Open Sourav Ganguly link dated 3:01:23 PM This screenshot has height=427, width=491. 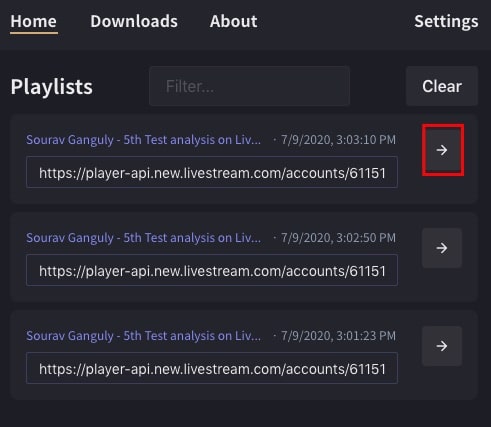tap(144, 336)
